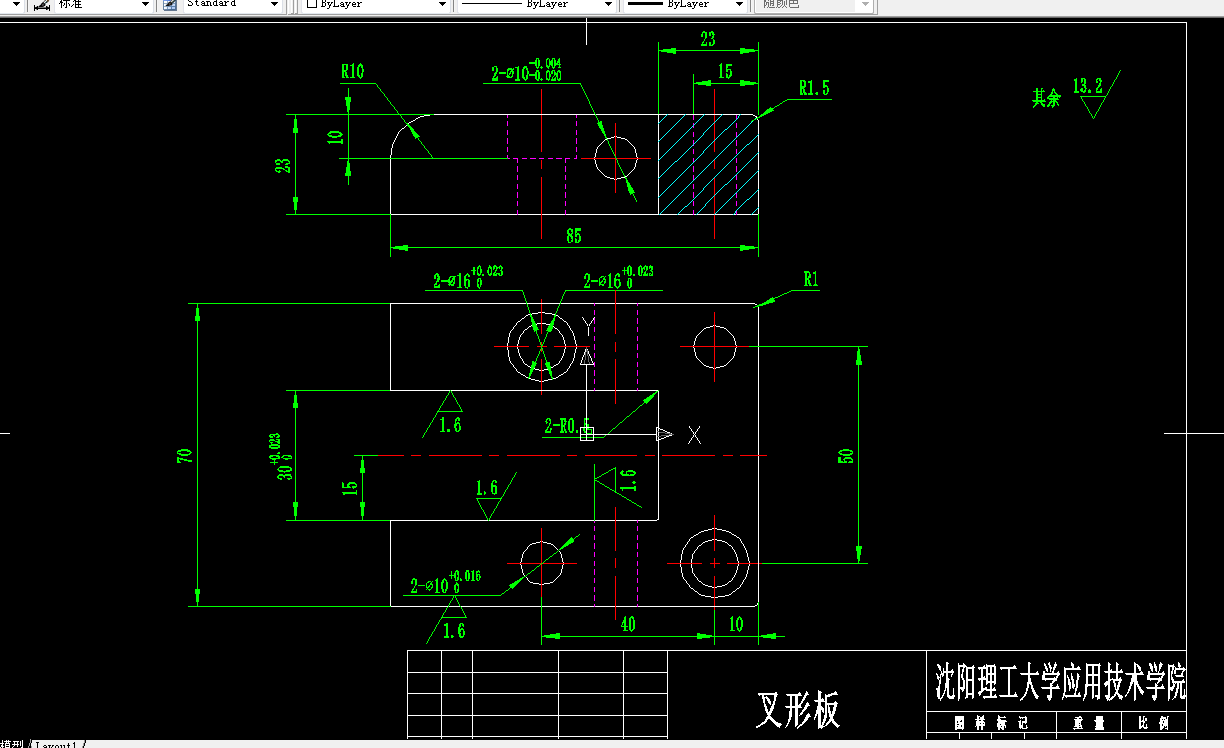
Task: Open the 标准 text style dropdown
Action: tap(145, 5)
